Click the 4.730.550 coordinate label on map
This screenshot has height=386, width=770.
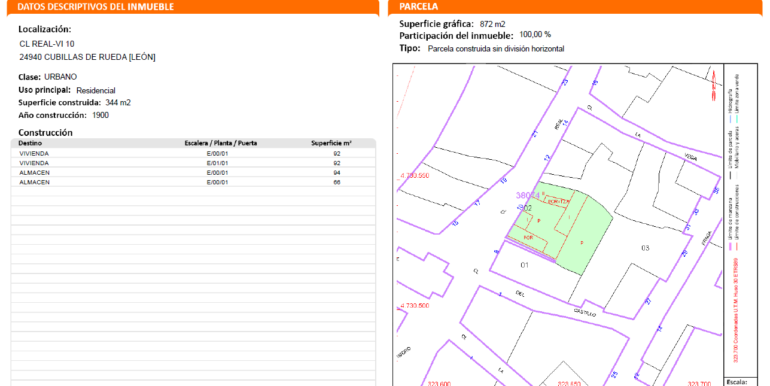[415, 175]
